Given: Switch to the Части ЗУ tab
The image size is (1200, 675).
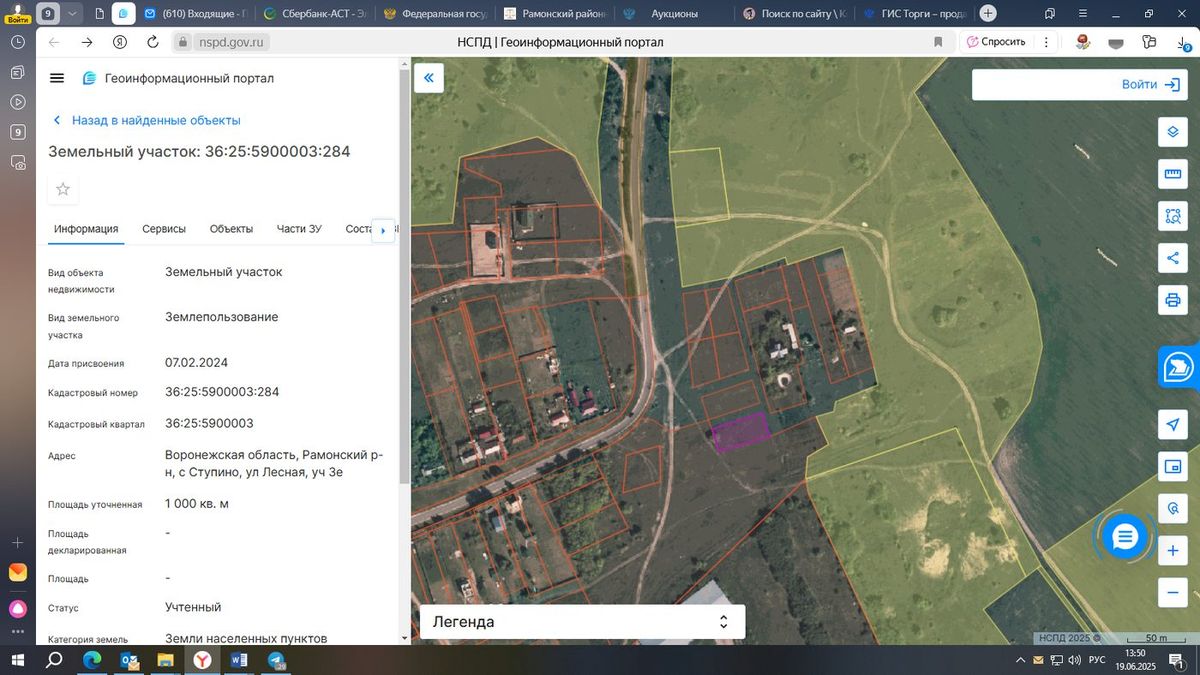Looking at the screenshot, I should click(299, 229).
